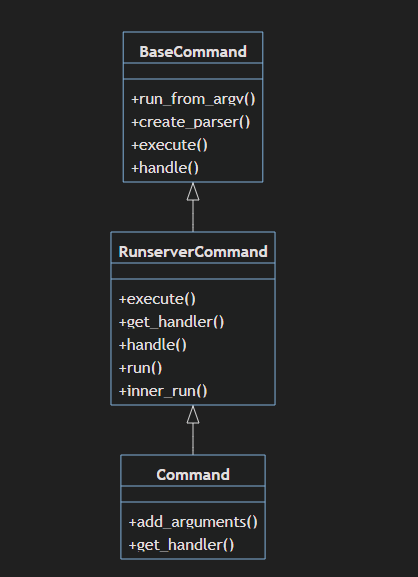Click the +run() method
This screenshot has width=418, height=577.
[x=140, y=368]
